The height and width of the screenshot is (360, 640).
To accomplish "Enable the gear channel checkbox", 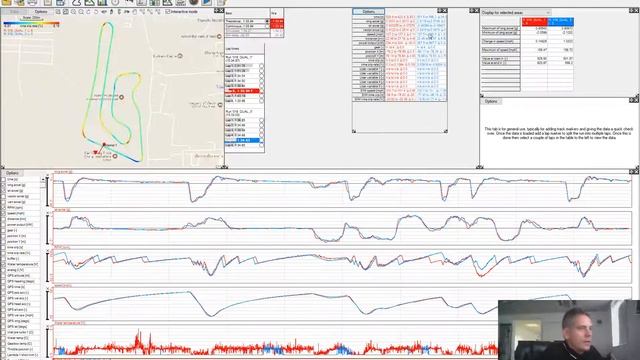I will pyautogui.click(x=3, y=230).
